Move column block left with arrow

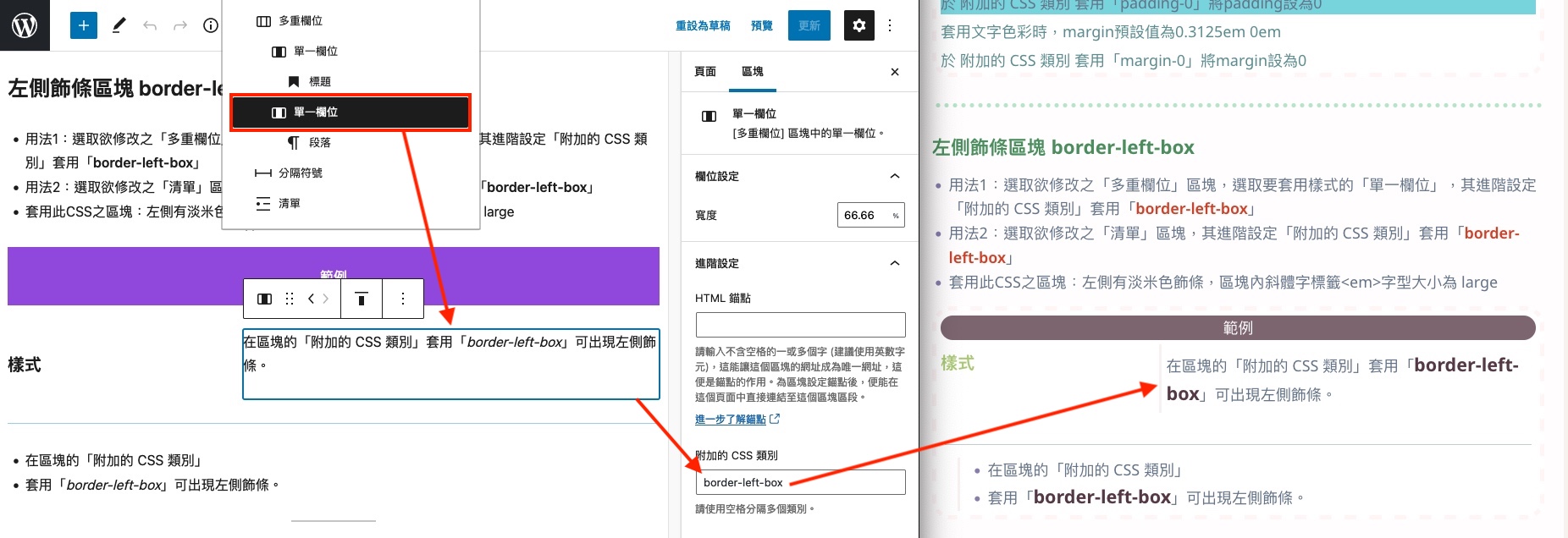(x=311, y=299)
